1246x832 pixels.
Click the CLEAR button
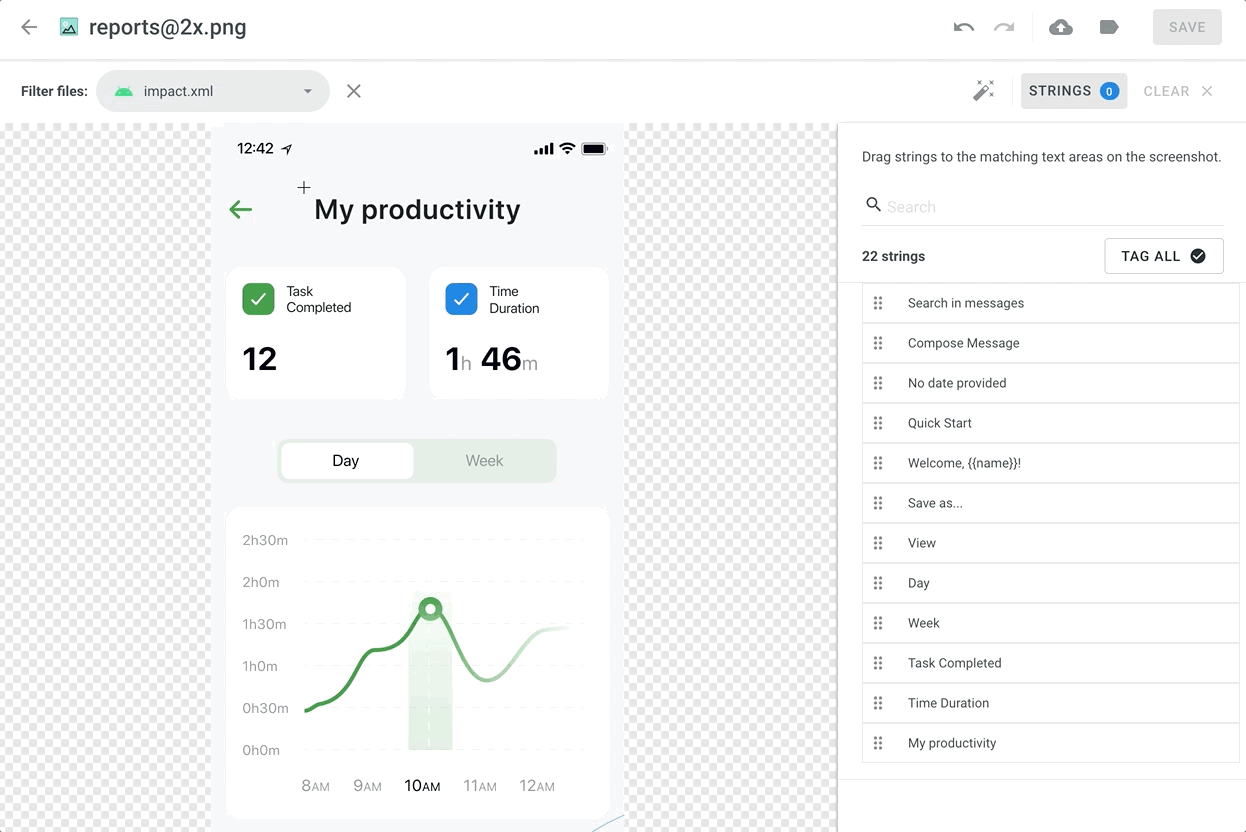coord(1177,91)
